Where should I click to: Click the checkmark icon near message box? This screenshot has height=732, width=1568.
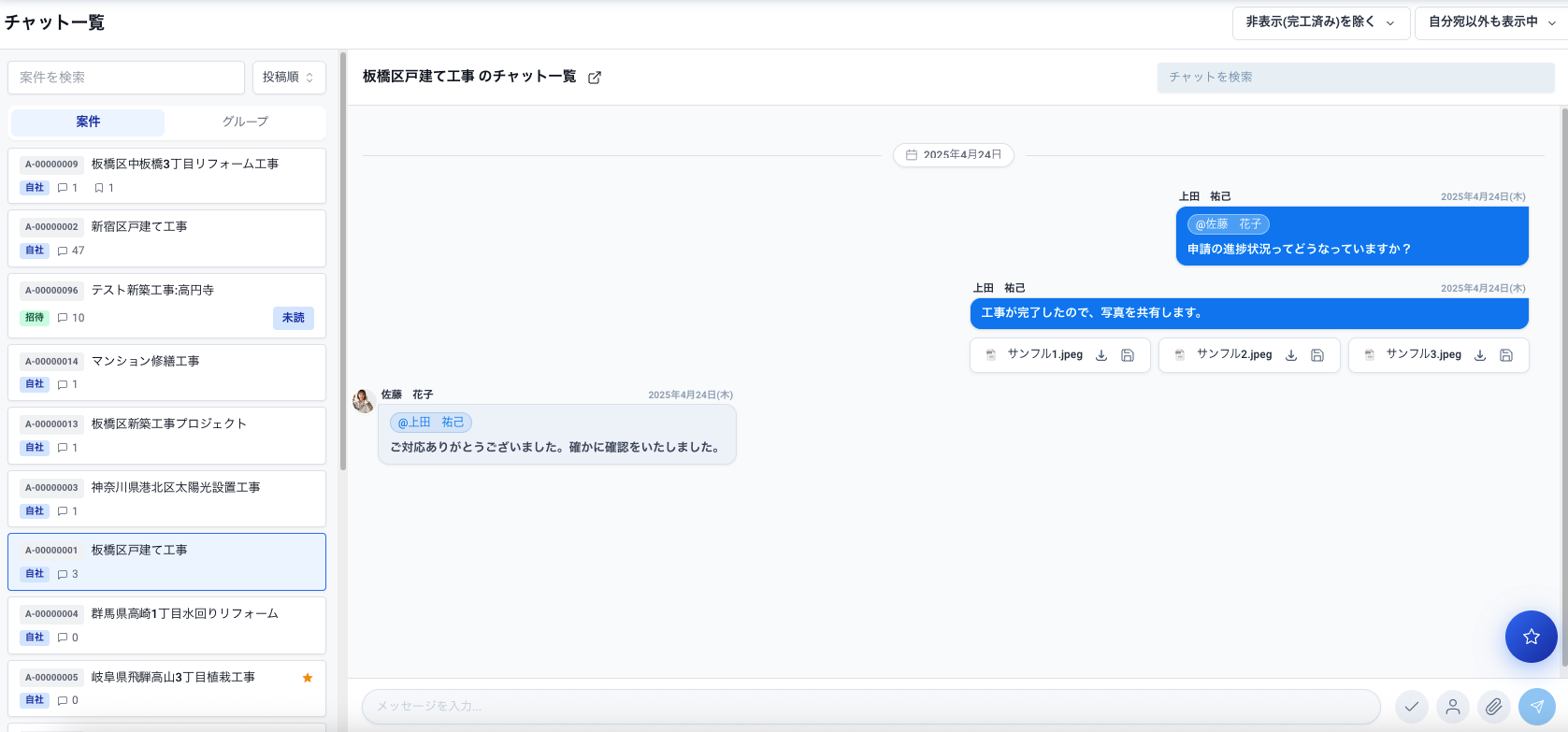[x=1412, y=707]
